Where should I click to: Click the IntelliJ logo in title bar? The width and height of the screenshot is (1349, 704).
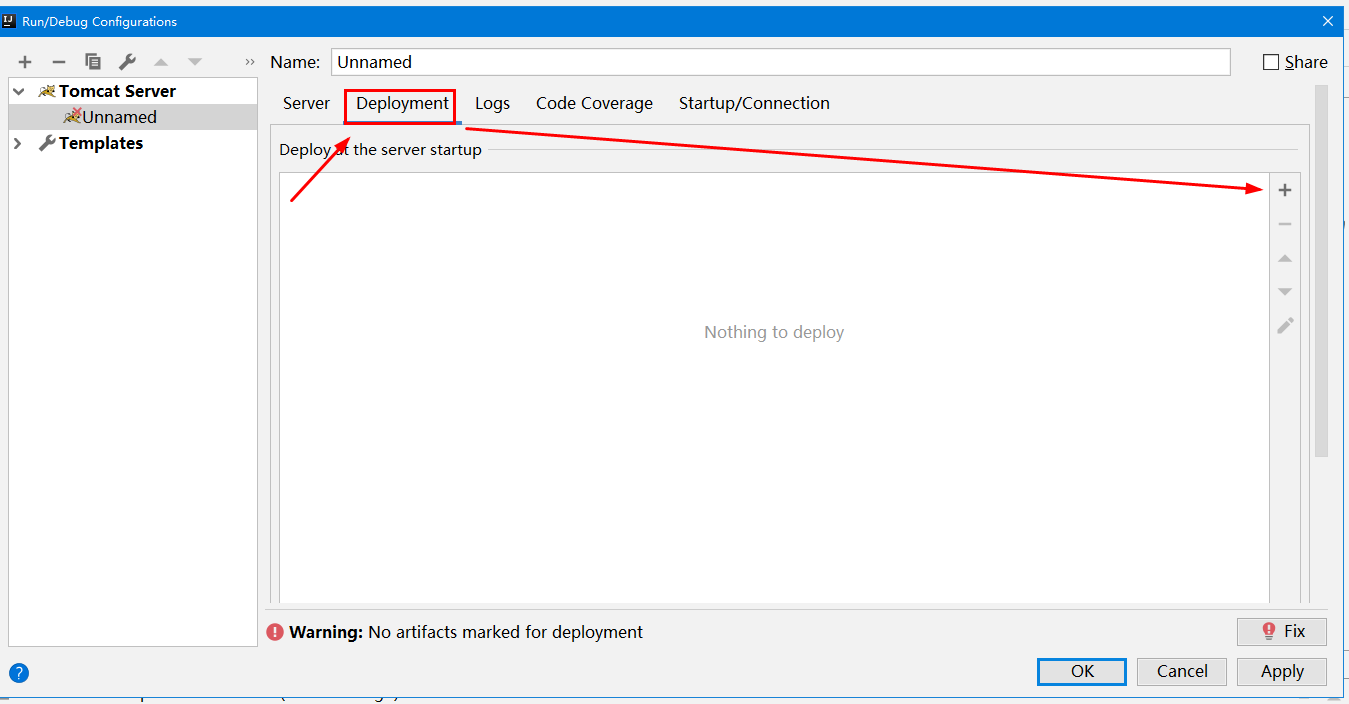[9, 20]
